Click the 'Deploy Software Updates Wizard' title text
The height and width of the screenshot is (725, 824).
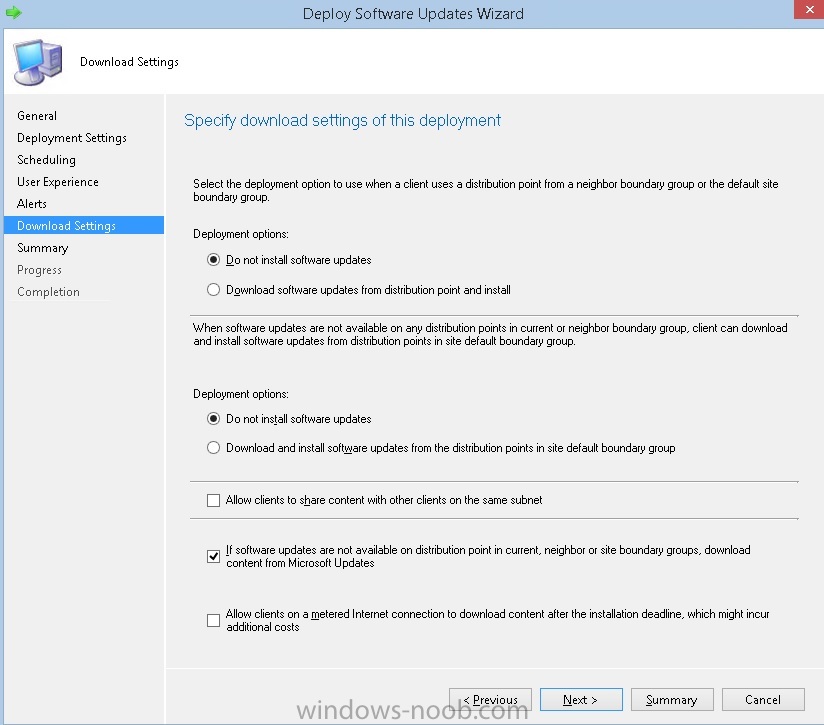click(413, 14)
